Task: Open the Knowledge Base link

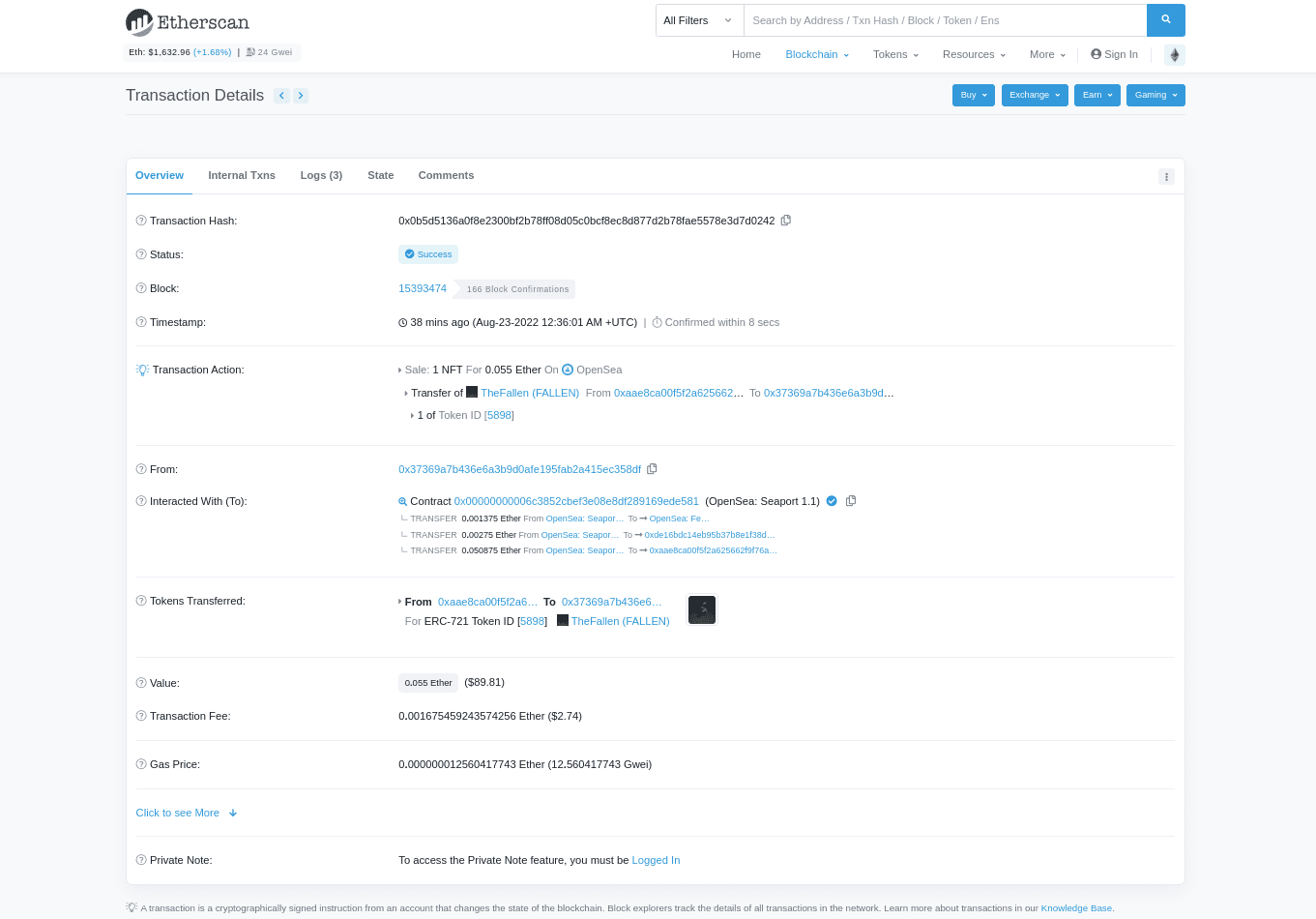Action: click(1076, 908)
